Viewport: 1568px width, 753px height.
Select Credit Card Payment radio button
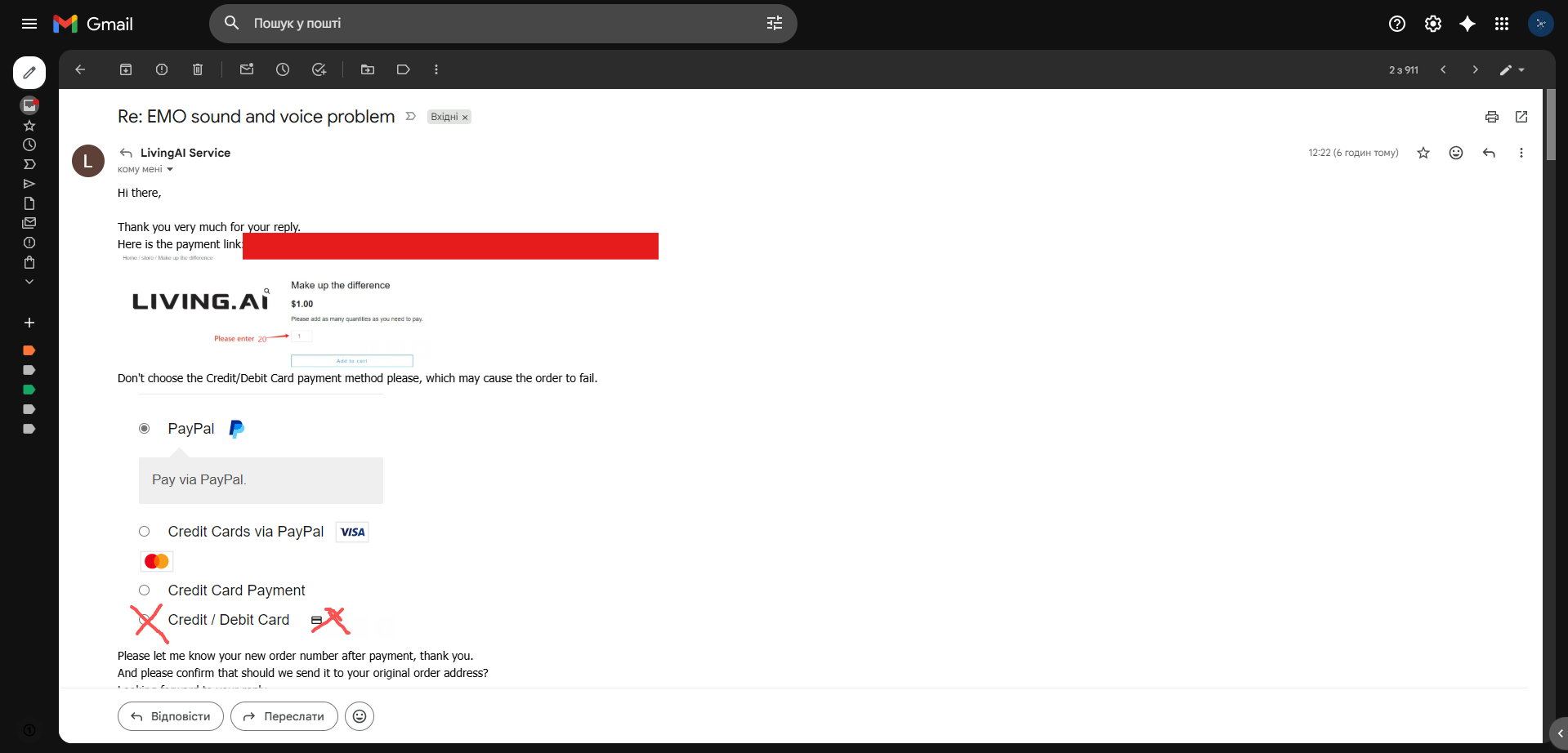(x=145, y=590)
